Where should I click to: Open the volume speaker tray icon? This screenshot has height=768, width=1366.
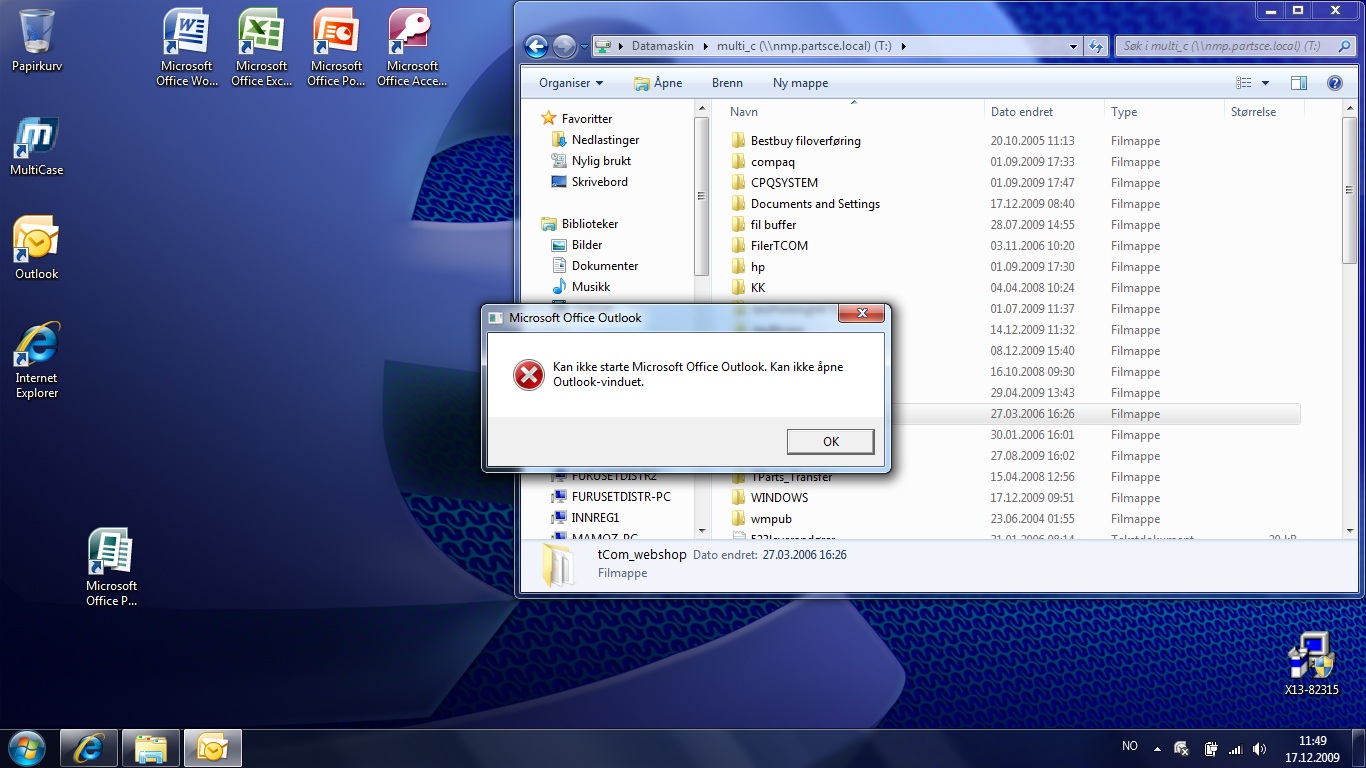[1260, 748]
